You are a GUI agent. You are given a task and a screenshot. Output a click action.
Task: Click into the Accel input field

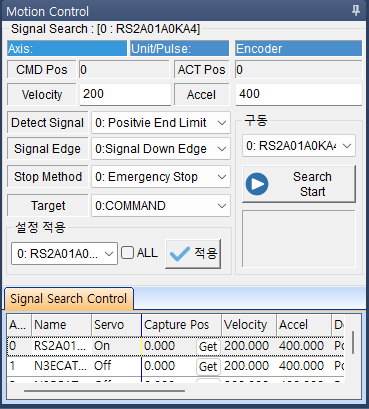(x=299, y=94)
